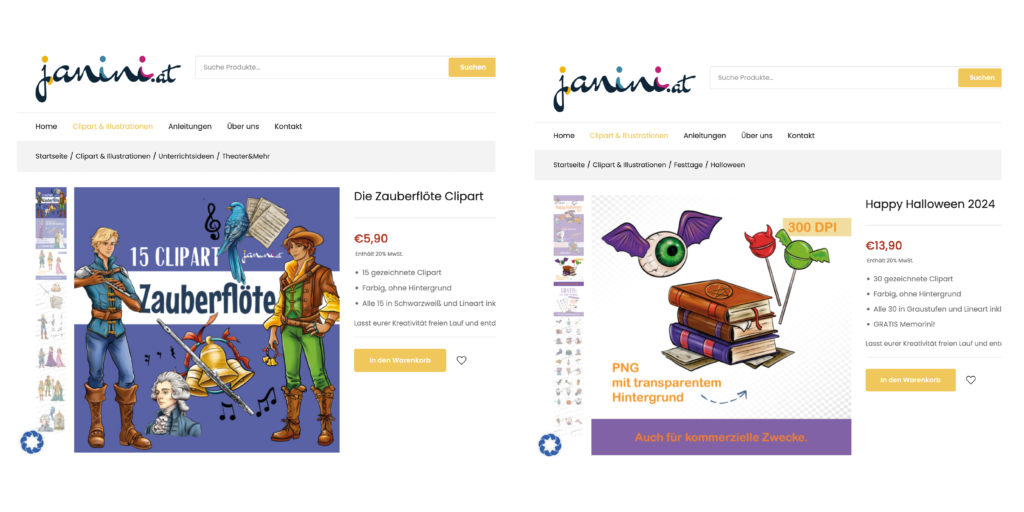Open the janini.at logo on right page

[624, 88]
